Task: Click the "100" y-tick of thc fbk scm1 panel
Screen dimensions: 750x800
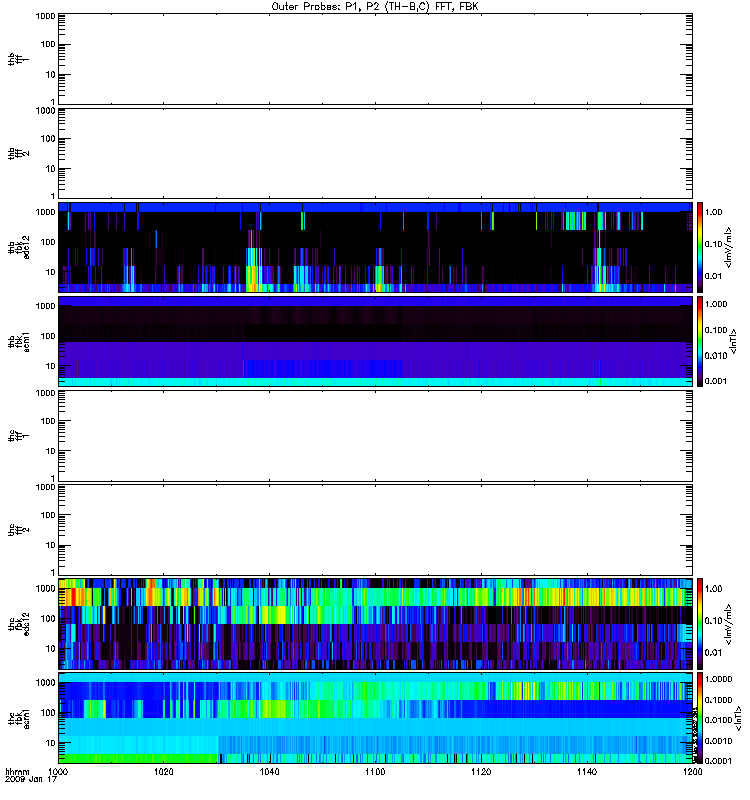Action: (x=49, y=713)
